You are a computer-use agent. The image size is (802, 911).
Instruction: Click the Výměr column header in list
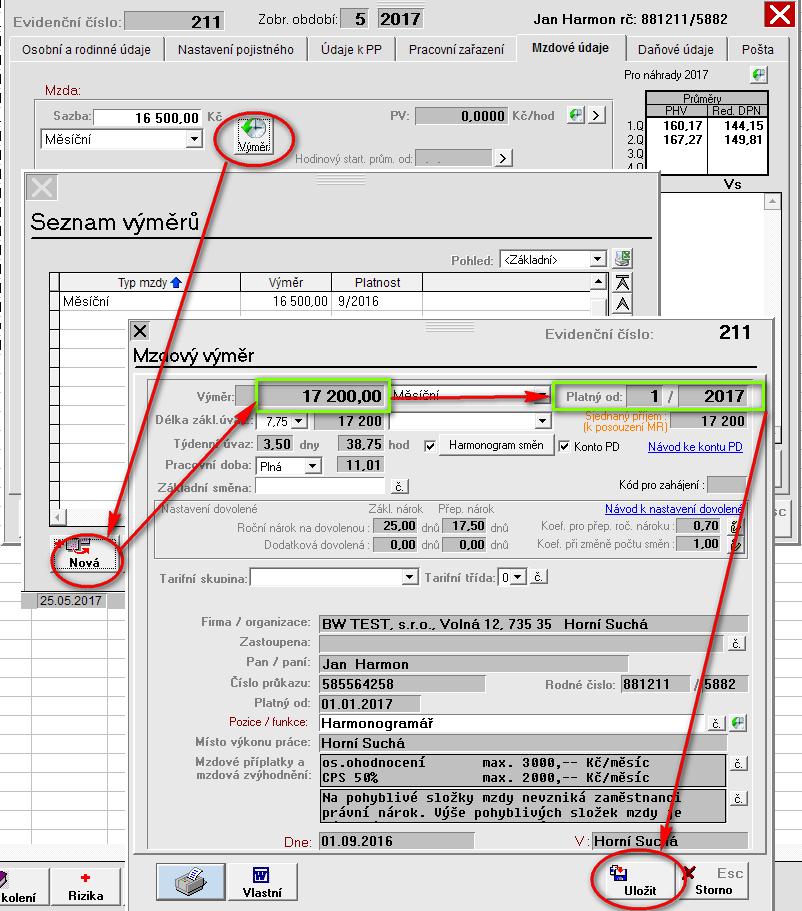tap(286, 282)
